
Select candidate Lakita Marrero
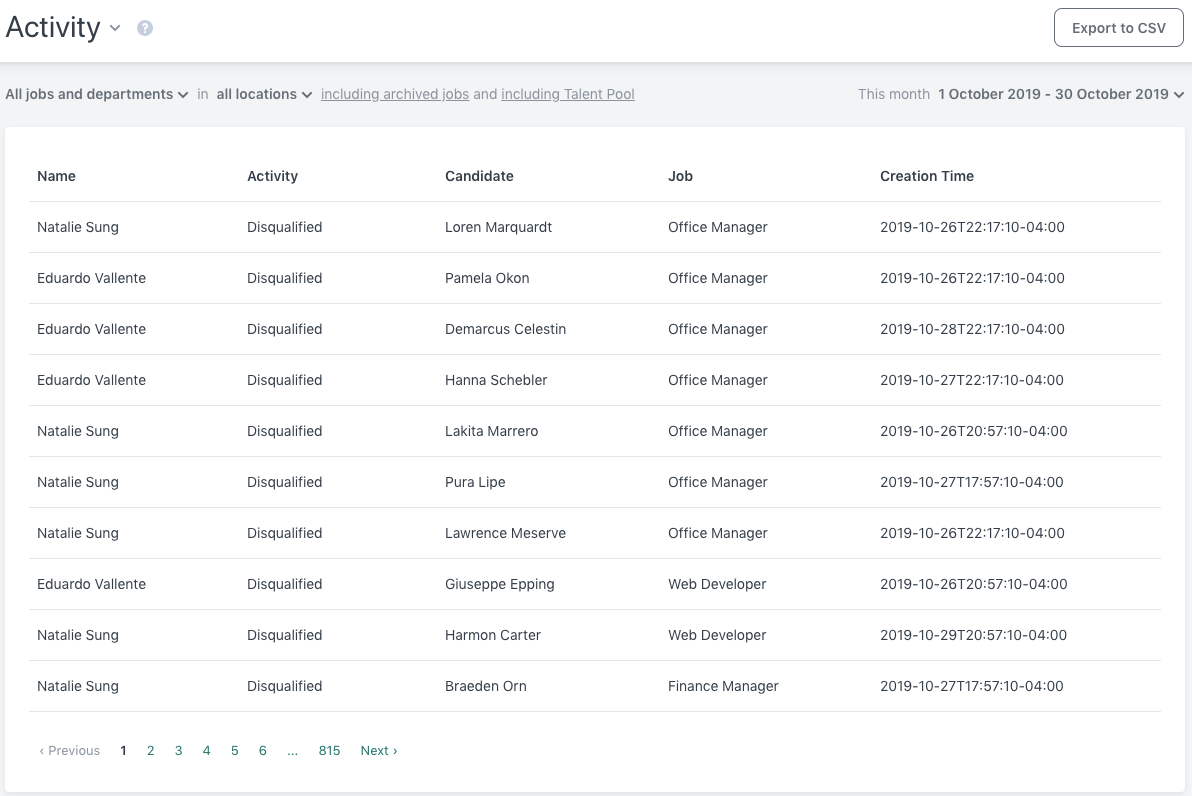pyautogui.click(x=491, y=431)
